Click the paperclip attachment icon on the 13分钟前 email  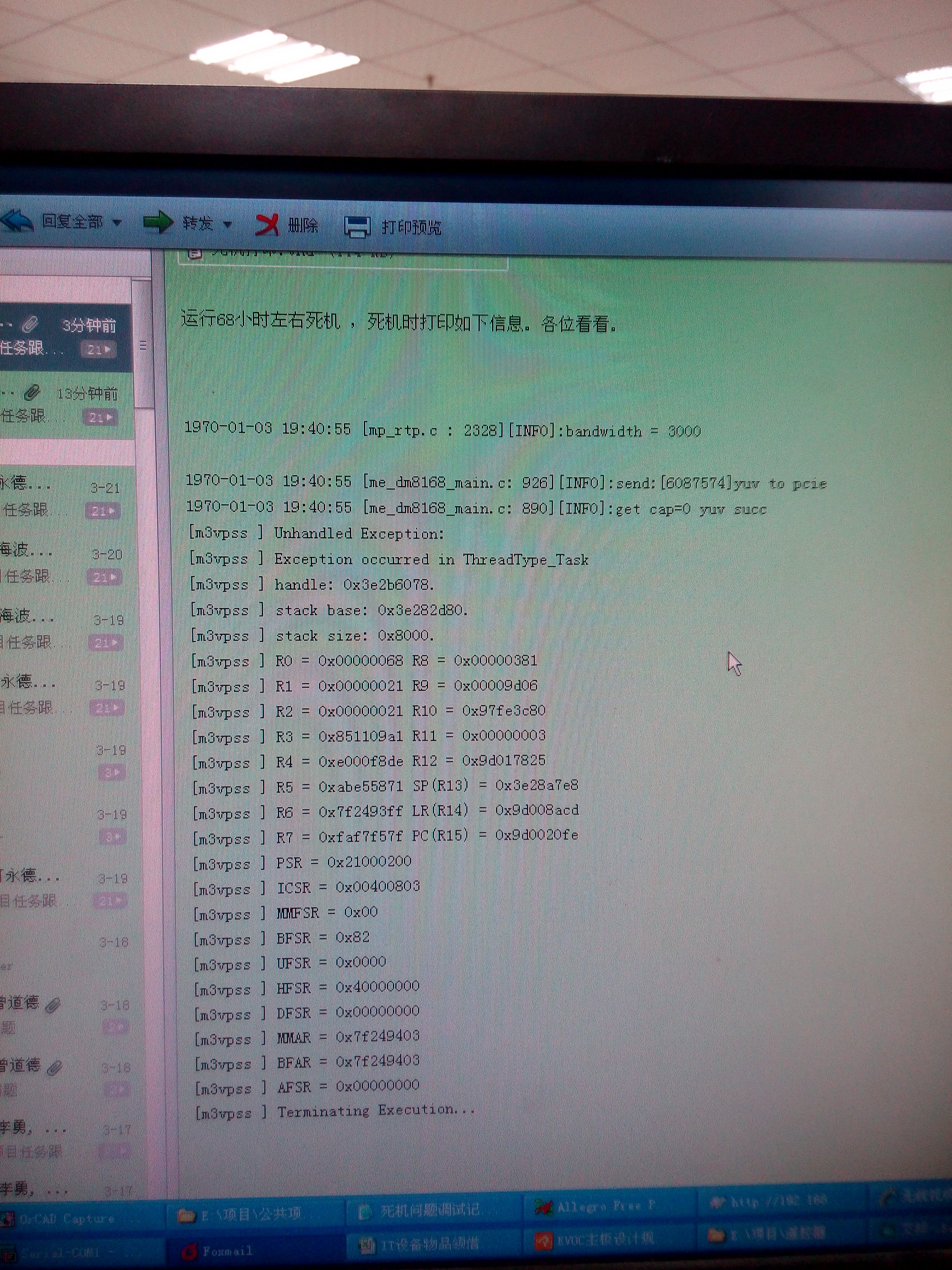pos(32,393)
